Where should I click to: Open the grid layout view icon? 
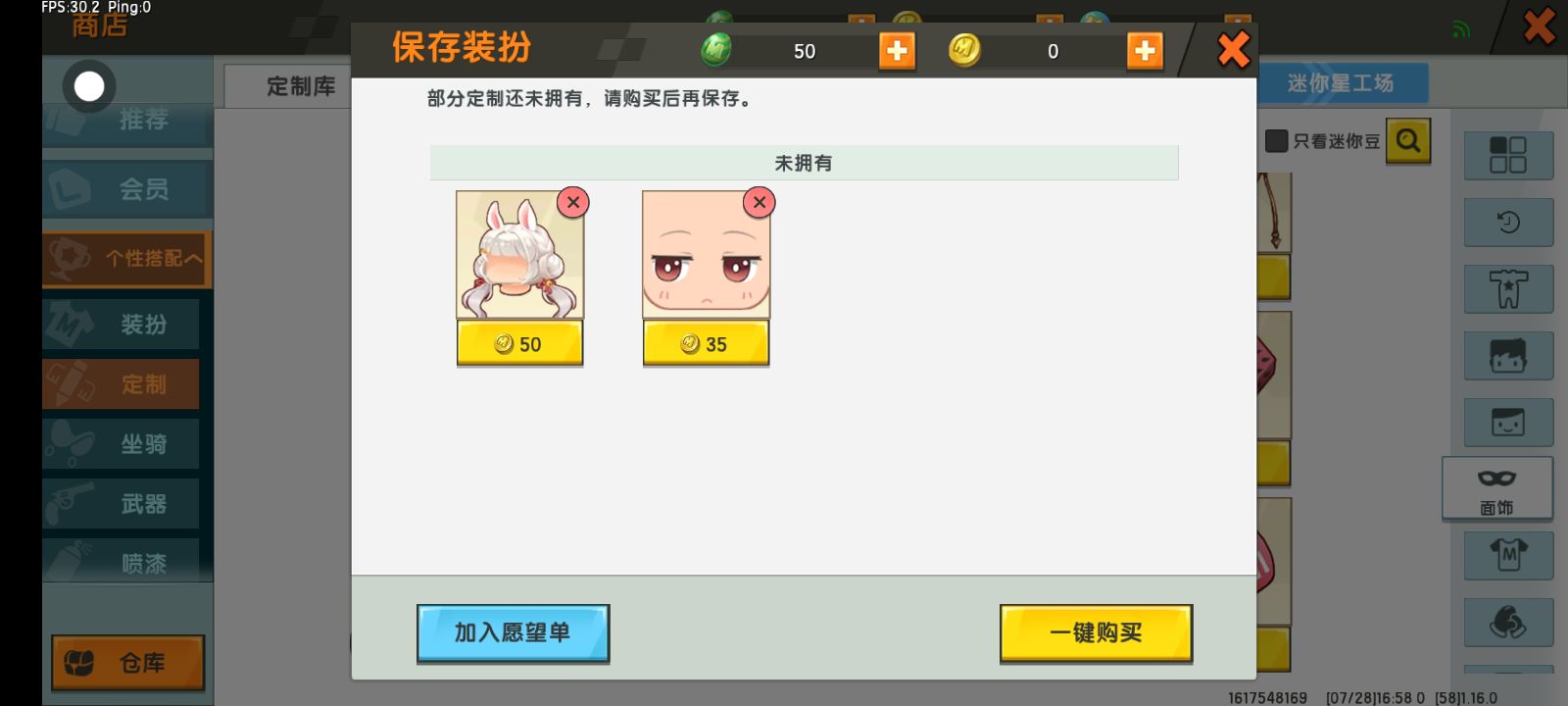pyautogui.click(x=1508, y=156)
